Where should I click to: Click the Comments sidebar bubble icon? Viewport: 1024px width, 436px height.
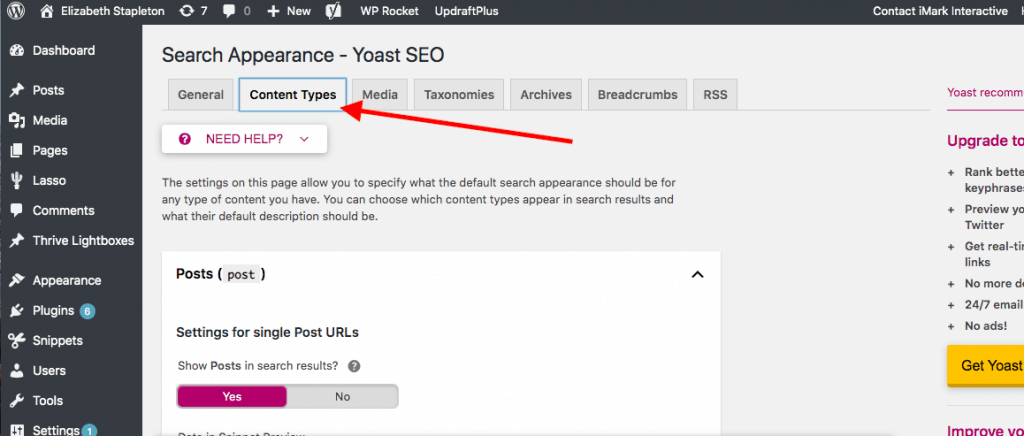17,211
